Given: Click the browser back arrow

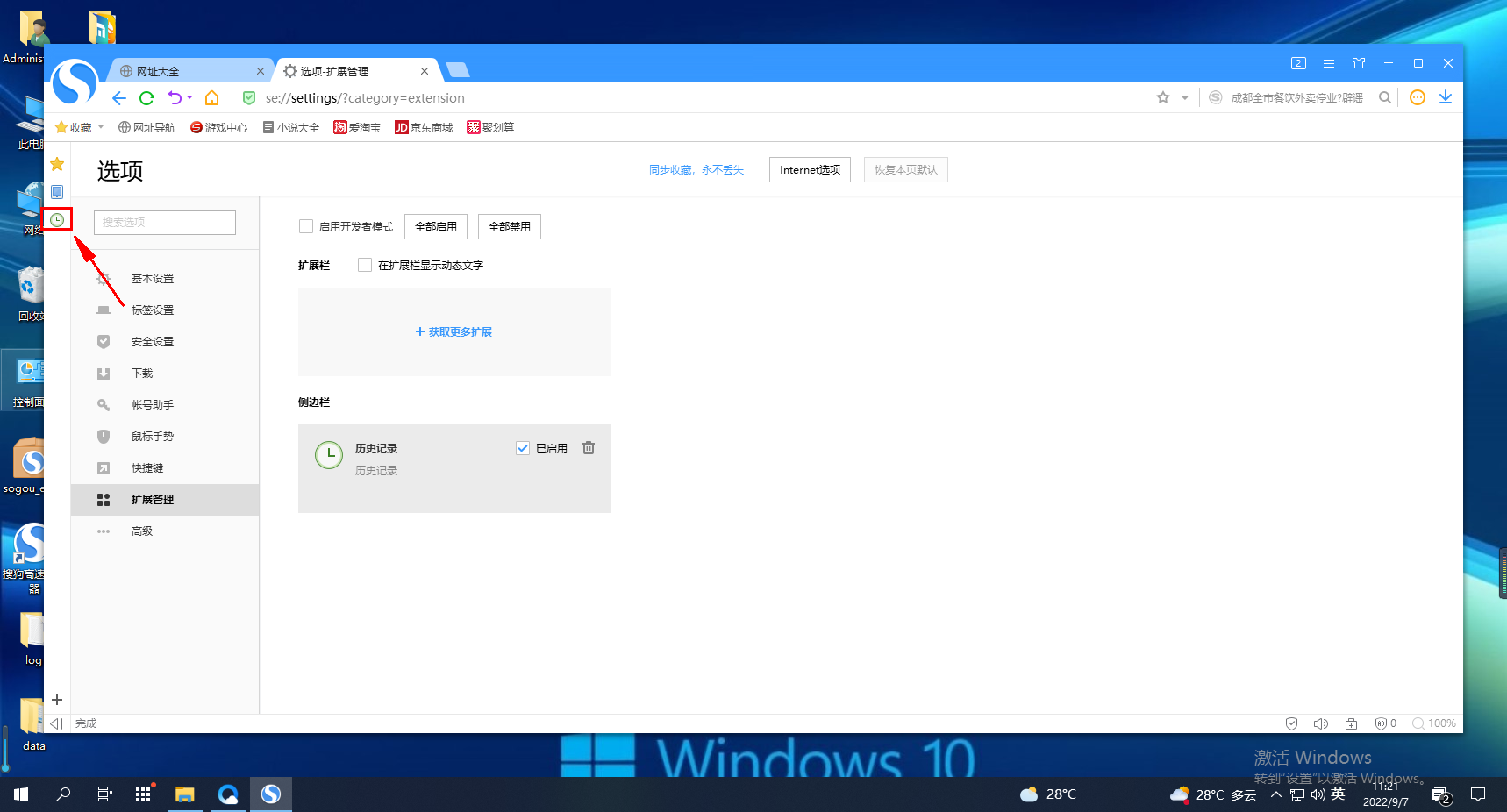Looking at the screenshot, I should click(119, 98).
